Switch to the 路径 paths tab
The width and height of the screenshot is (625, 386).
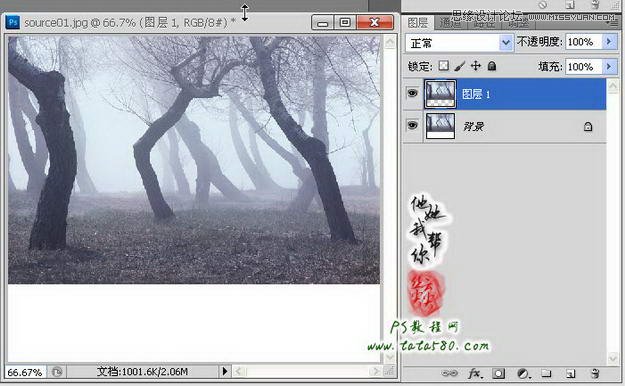485,24
